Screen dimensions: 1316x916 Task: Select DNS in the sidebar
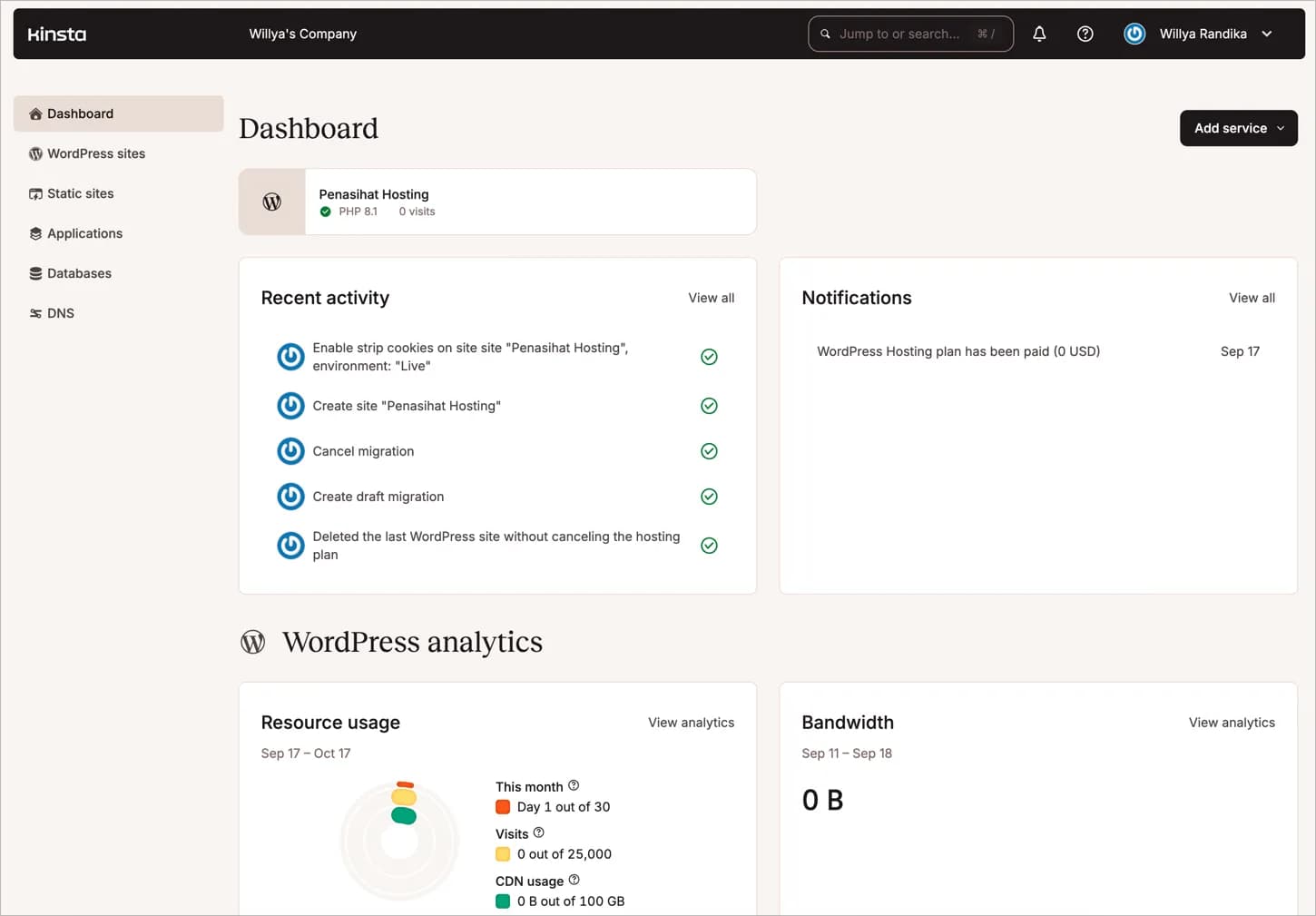coord(60,313)
